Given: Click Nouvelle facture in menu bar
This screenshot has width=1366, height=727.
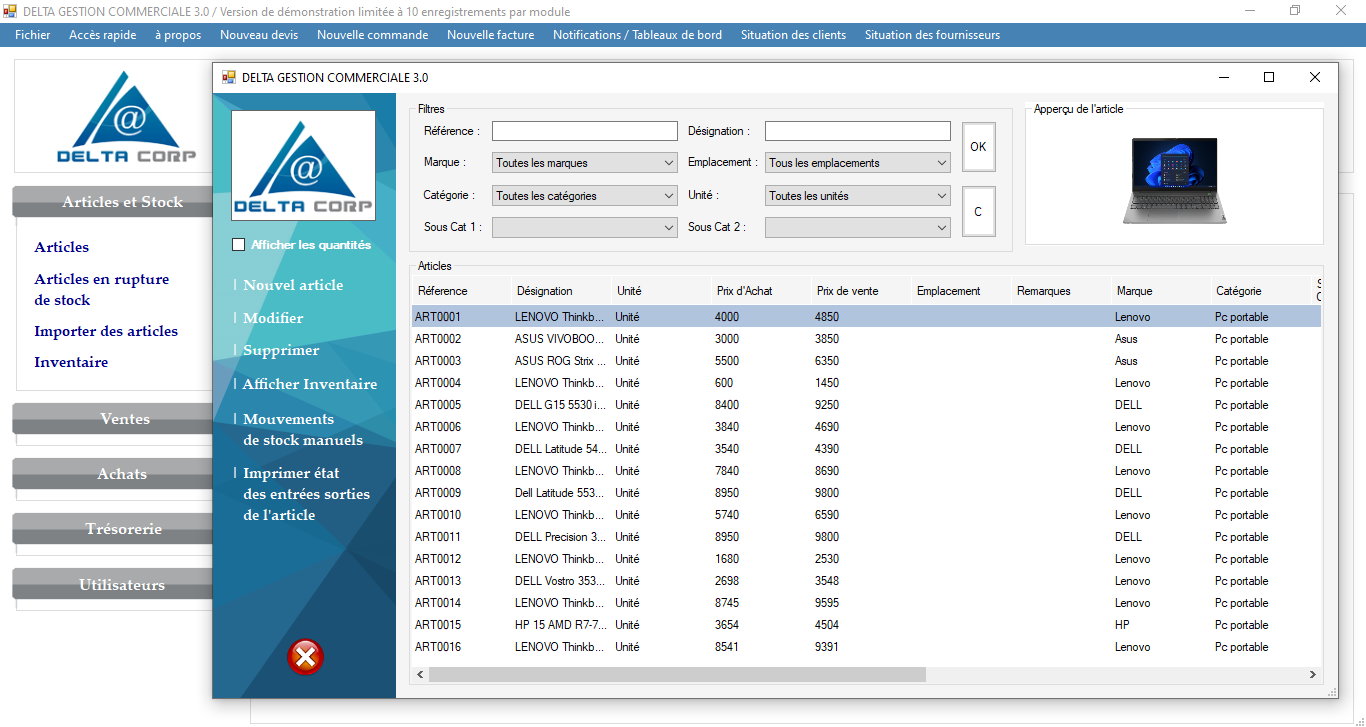Looking at the screenshot, I should [x=491, y=35].
